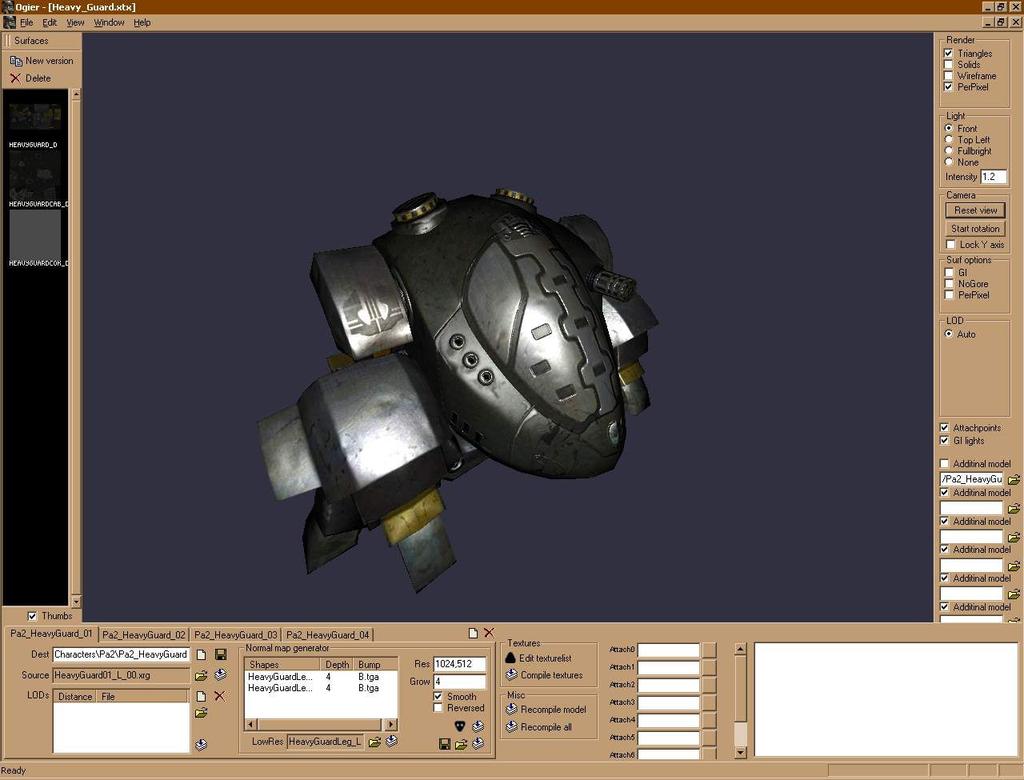
Task: Click the new file icon beside Dest
Action: click(x=202, y=655)
